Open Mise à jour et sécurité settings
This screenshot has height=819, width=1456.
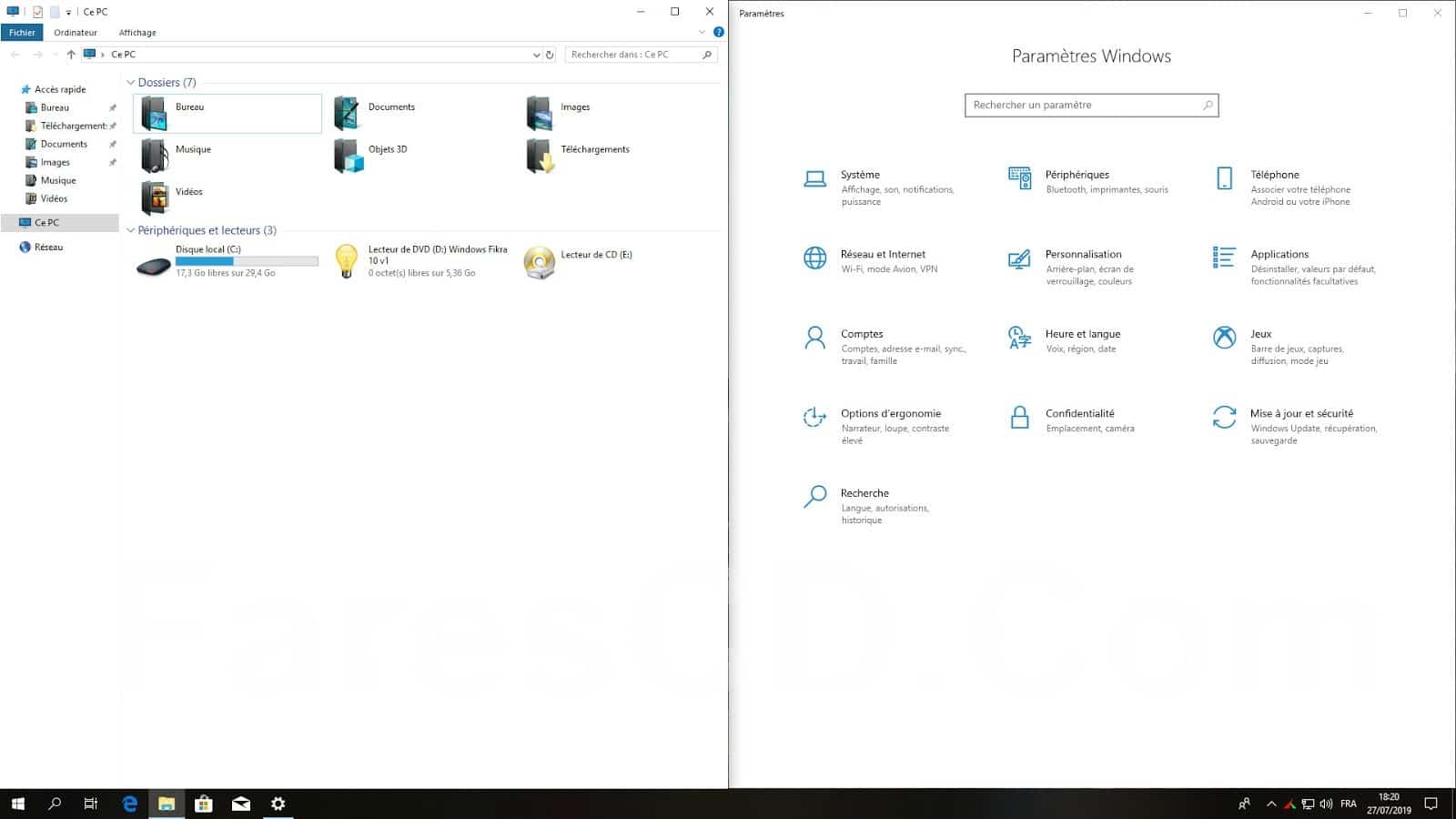pyautogui.click(x=1295, y=426)
